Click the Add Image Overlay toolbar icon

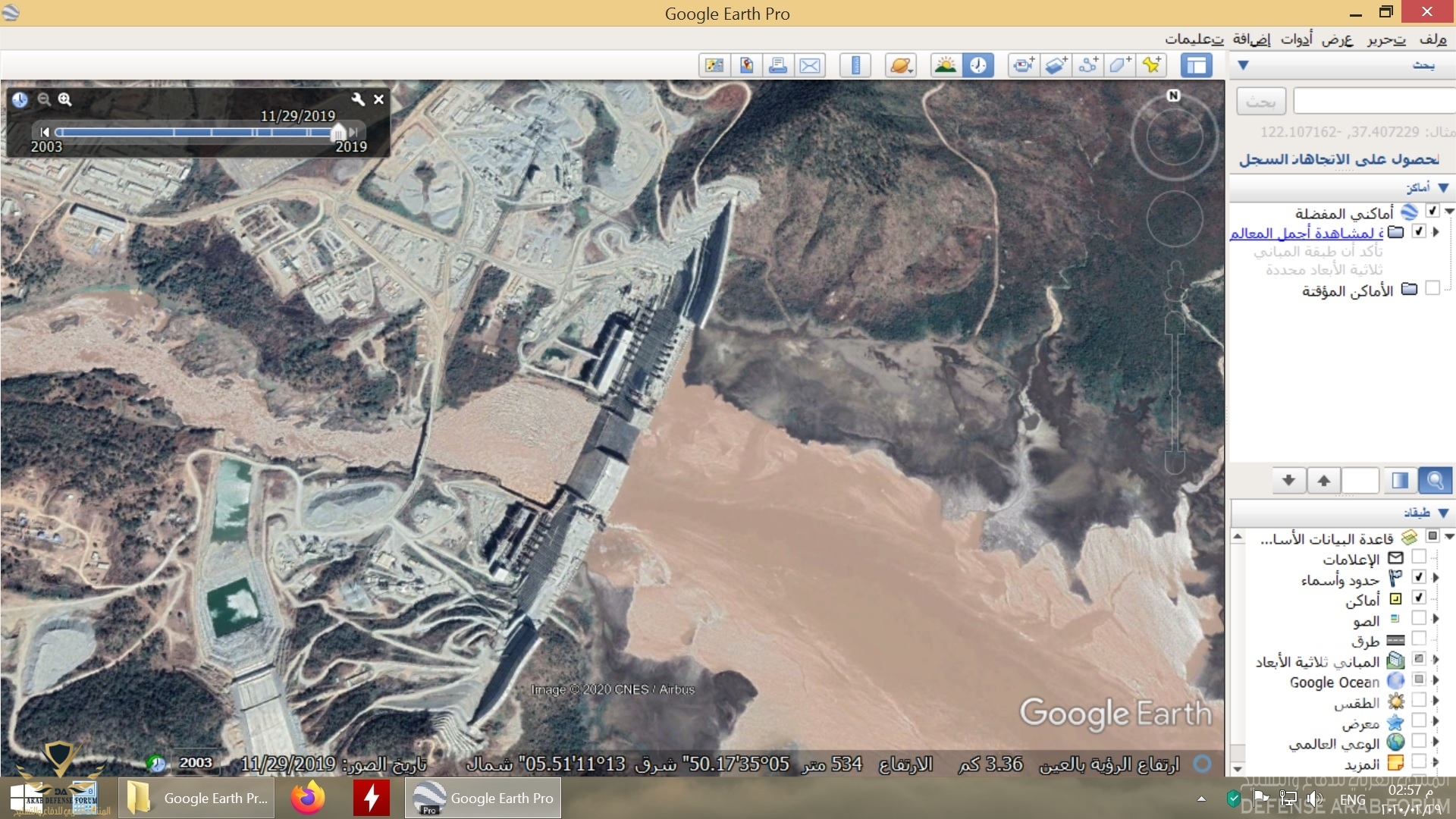[x=1056, y=65]
